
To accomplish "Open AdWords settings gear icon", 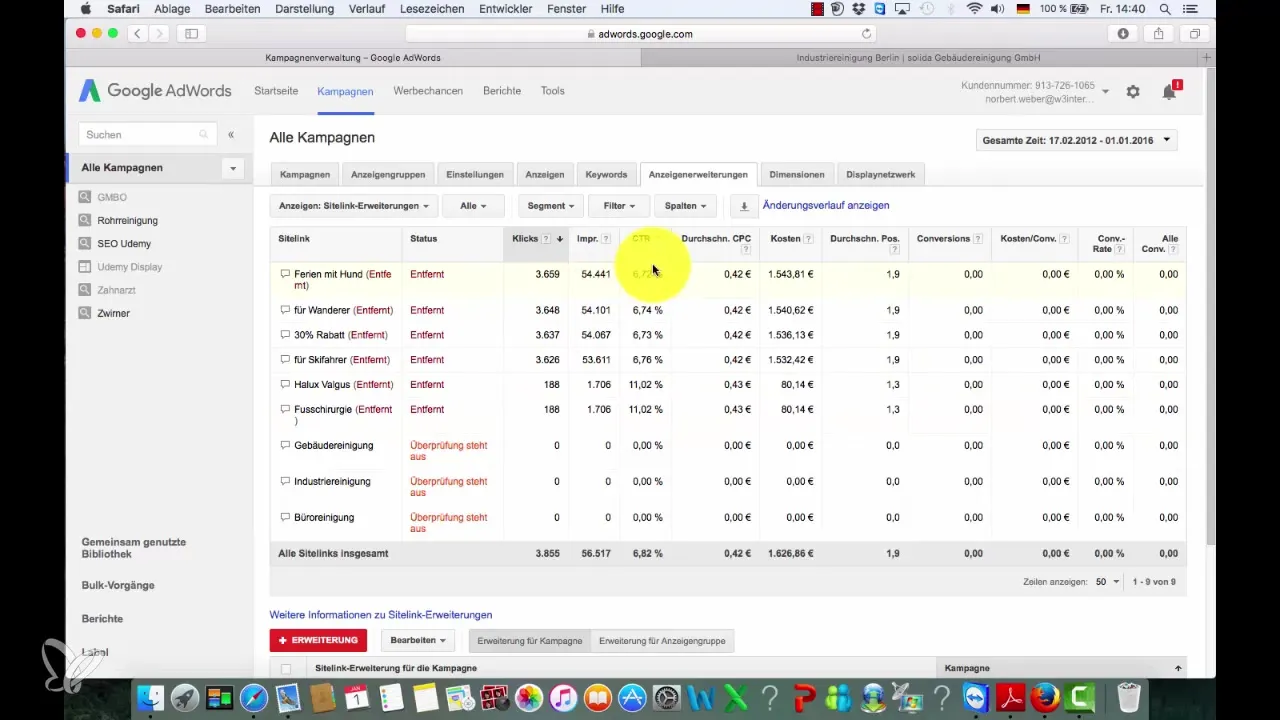I will coord(1133,91).
